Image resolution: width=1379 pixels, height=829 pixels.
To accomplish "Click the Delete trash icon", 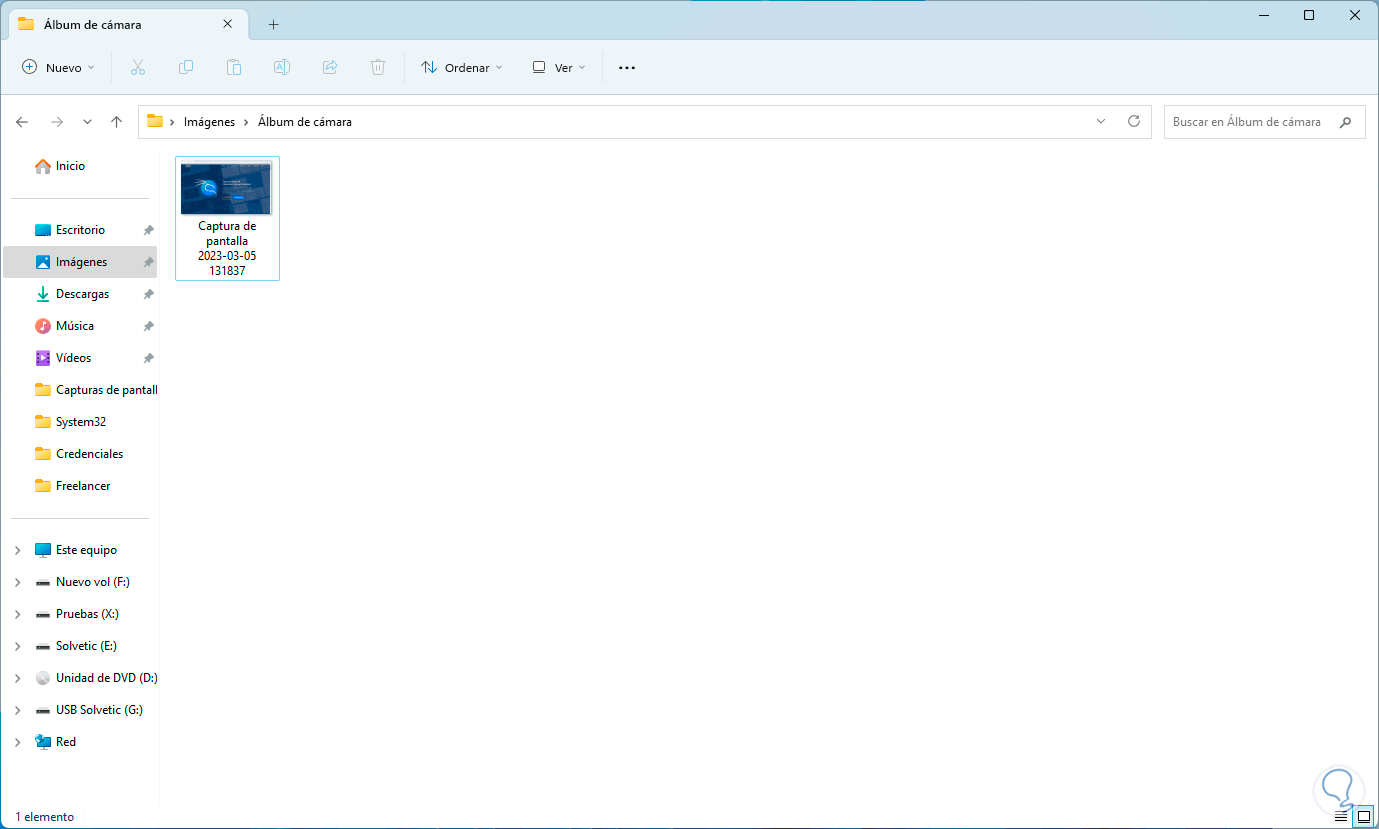I will click(x=378, y=67).
